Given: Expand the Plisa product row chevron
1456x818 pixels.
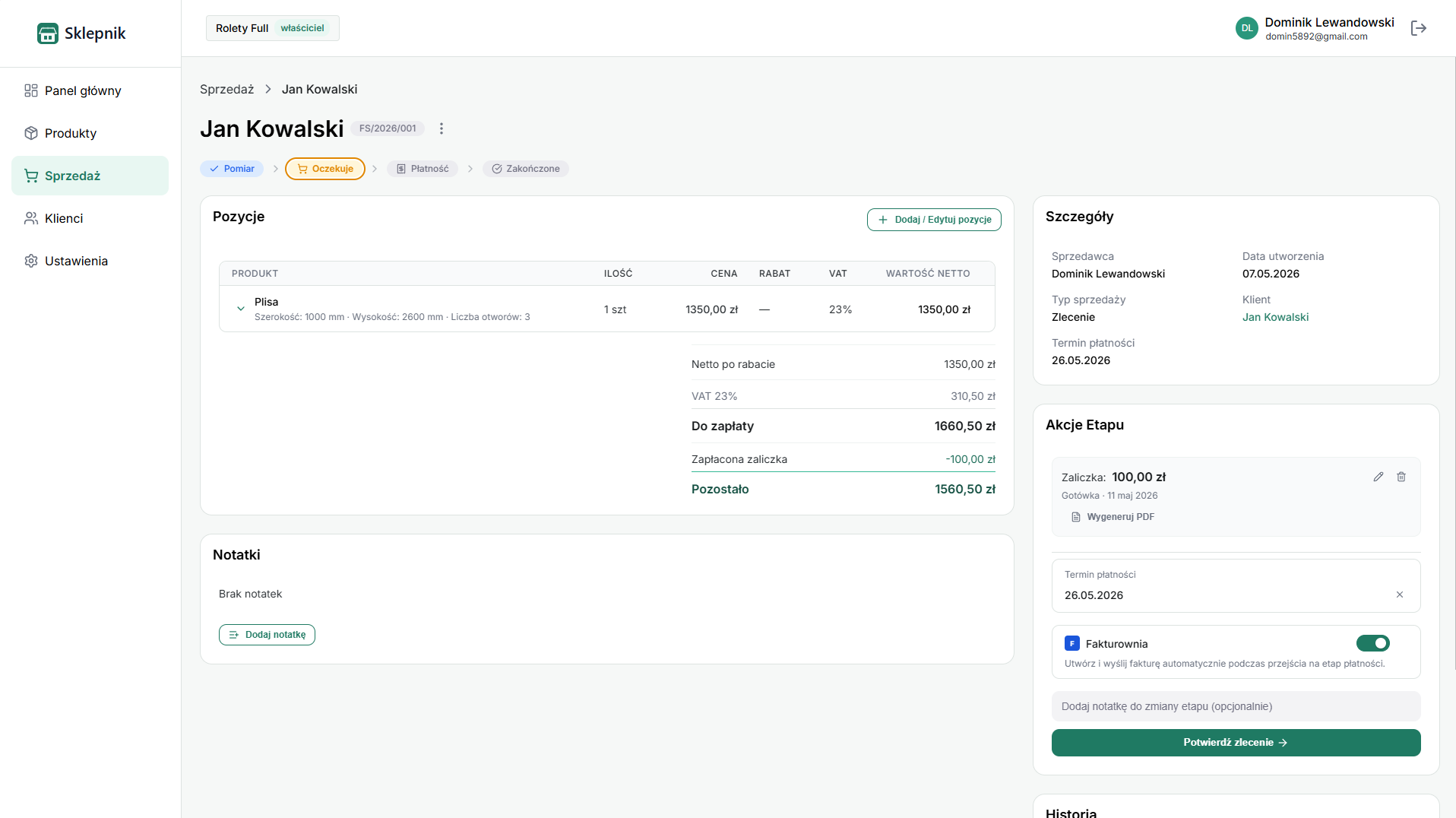Looking at the screenshot, I should 241,309.
